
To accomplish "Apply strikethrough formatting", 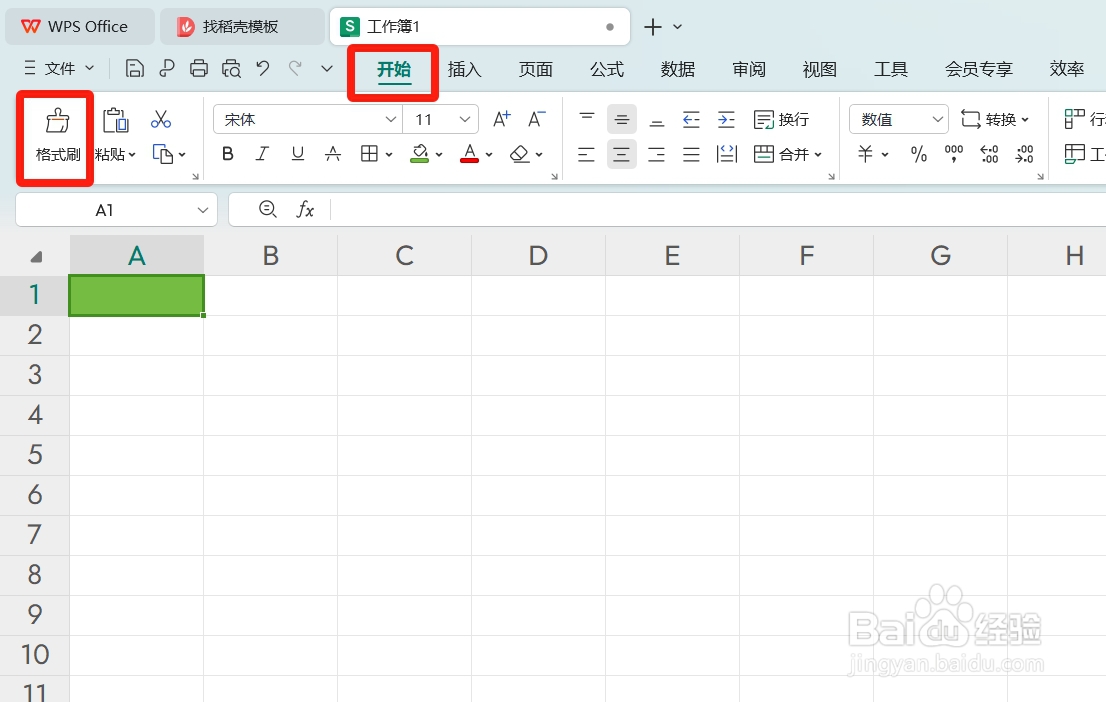I will click(331, 154).
